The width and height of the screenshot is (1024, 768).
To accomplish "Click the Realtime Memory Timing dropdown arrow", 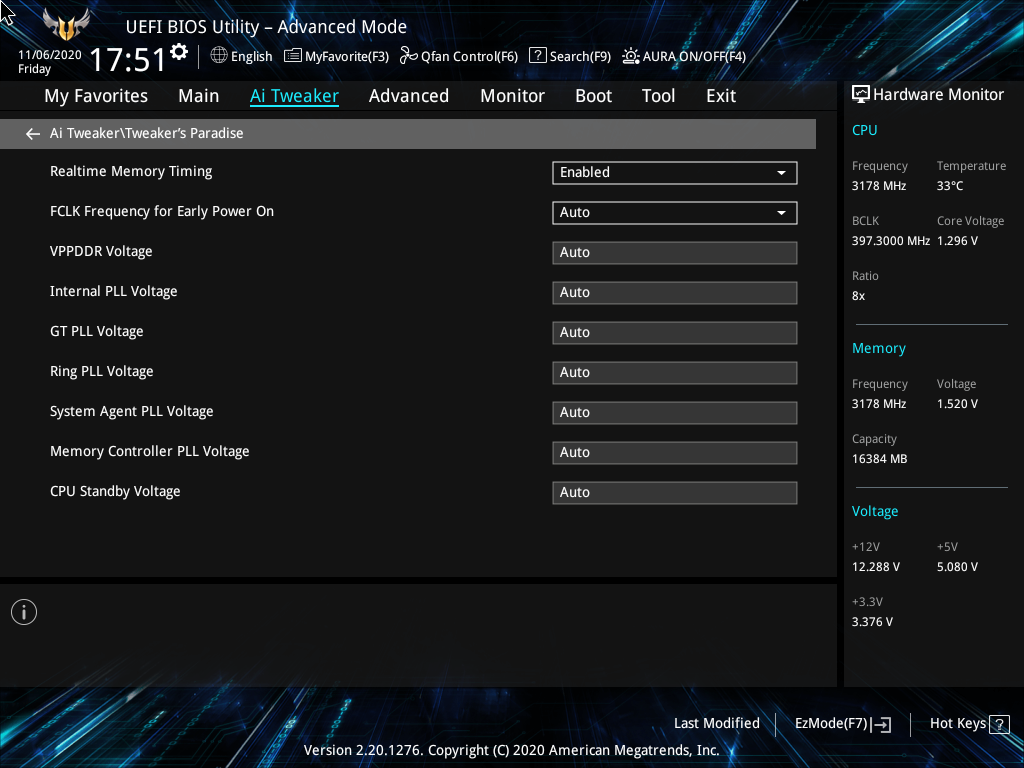I will (x=781, y=173).
